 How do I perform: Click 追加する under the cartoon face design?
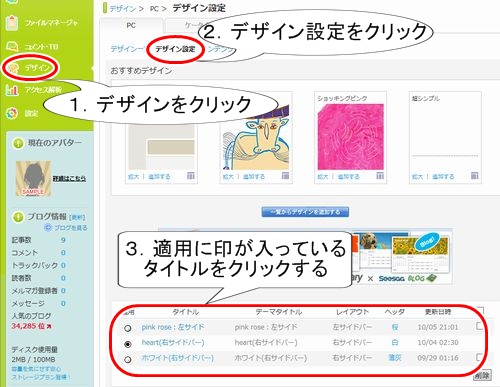point(254,177)
